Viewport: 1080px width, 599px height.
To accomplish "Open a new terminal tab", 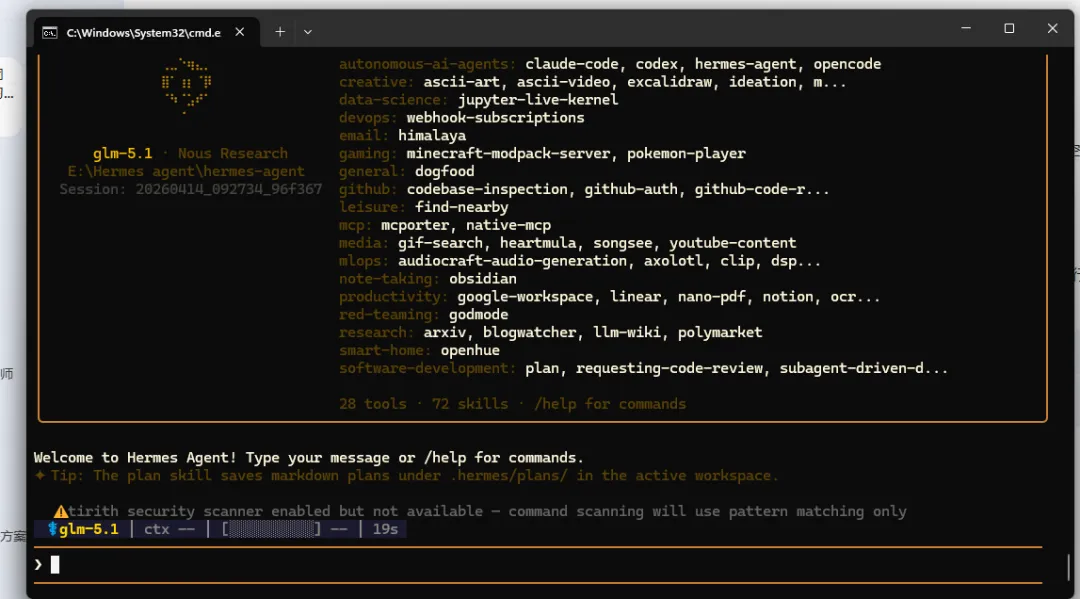I will (x=280, y=32).
